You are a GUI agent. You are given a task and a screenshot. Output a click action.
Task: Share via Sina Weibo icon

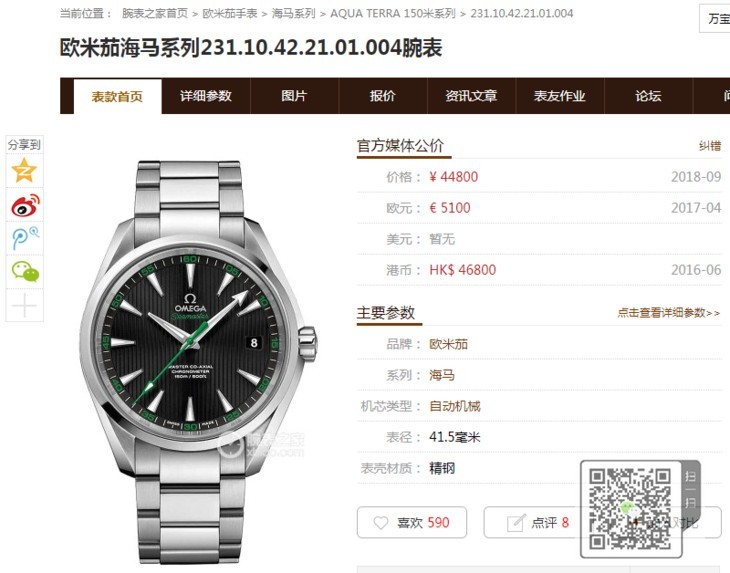pos(25,205)
